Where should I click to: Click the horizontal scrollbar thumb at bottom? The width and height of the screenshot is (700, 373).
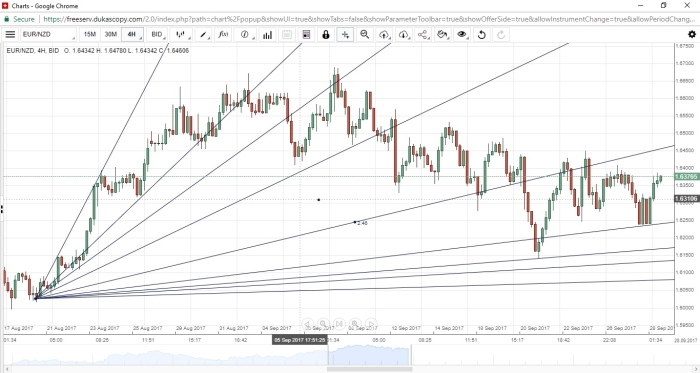pos(370,369)
